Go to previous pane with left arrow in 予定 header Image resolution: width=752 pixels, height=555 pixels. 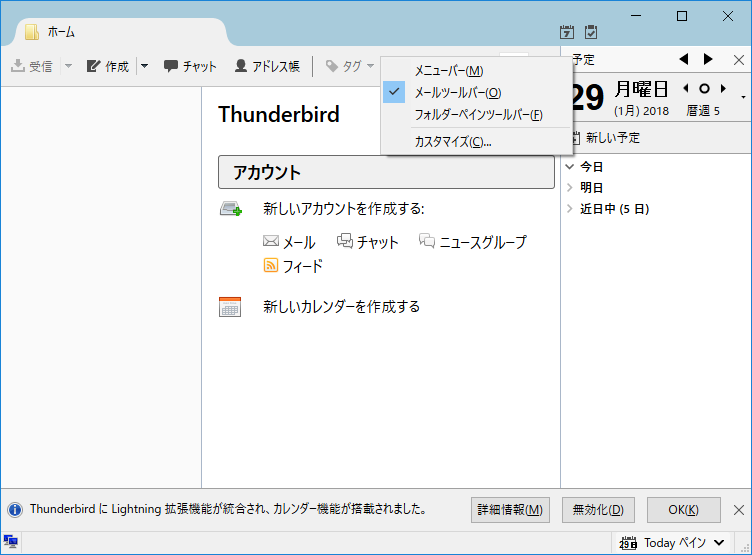pos(684,59)
